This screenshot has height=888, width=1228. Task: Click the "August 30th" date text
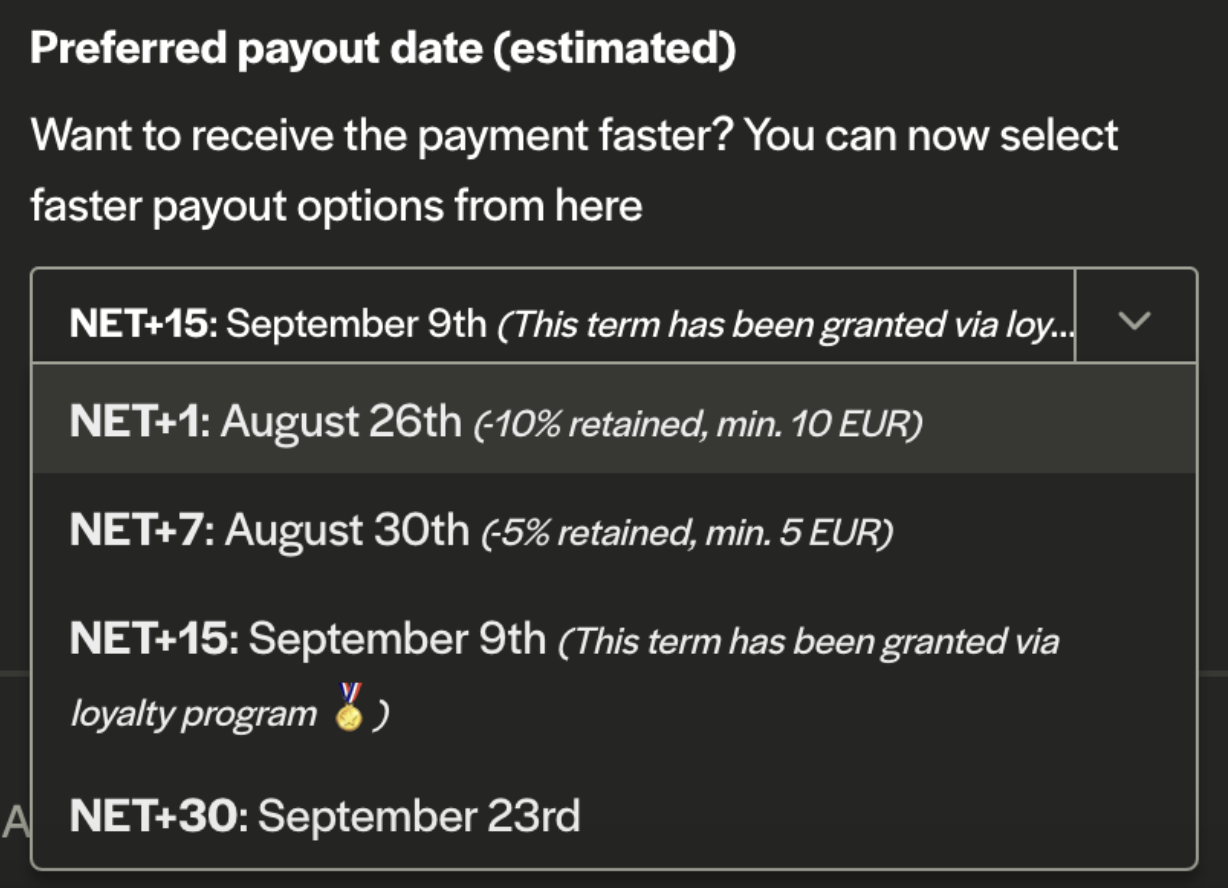coord(347,530)
